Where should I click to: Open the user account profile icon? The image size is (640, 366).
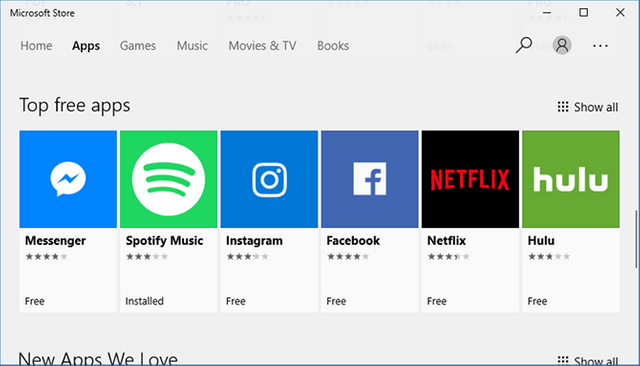562,45
